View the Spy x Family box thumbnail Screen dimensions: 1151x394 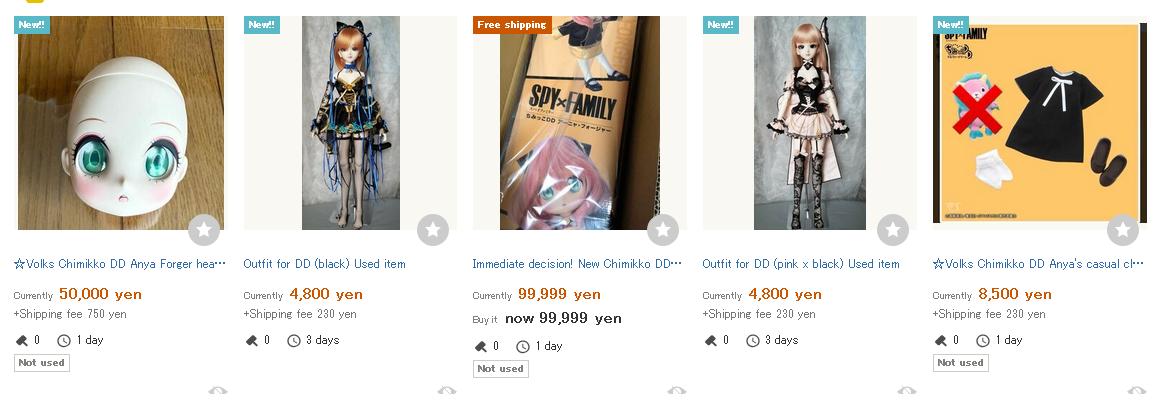pyautogui.click(x=580, y=123)
